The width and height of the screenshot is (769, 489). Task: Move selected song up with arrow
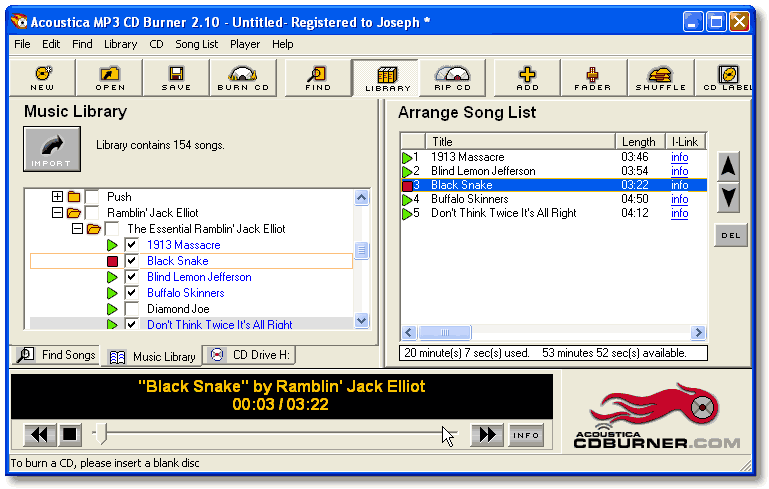pos(728,166)
